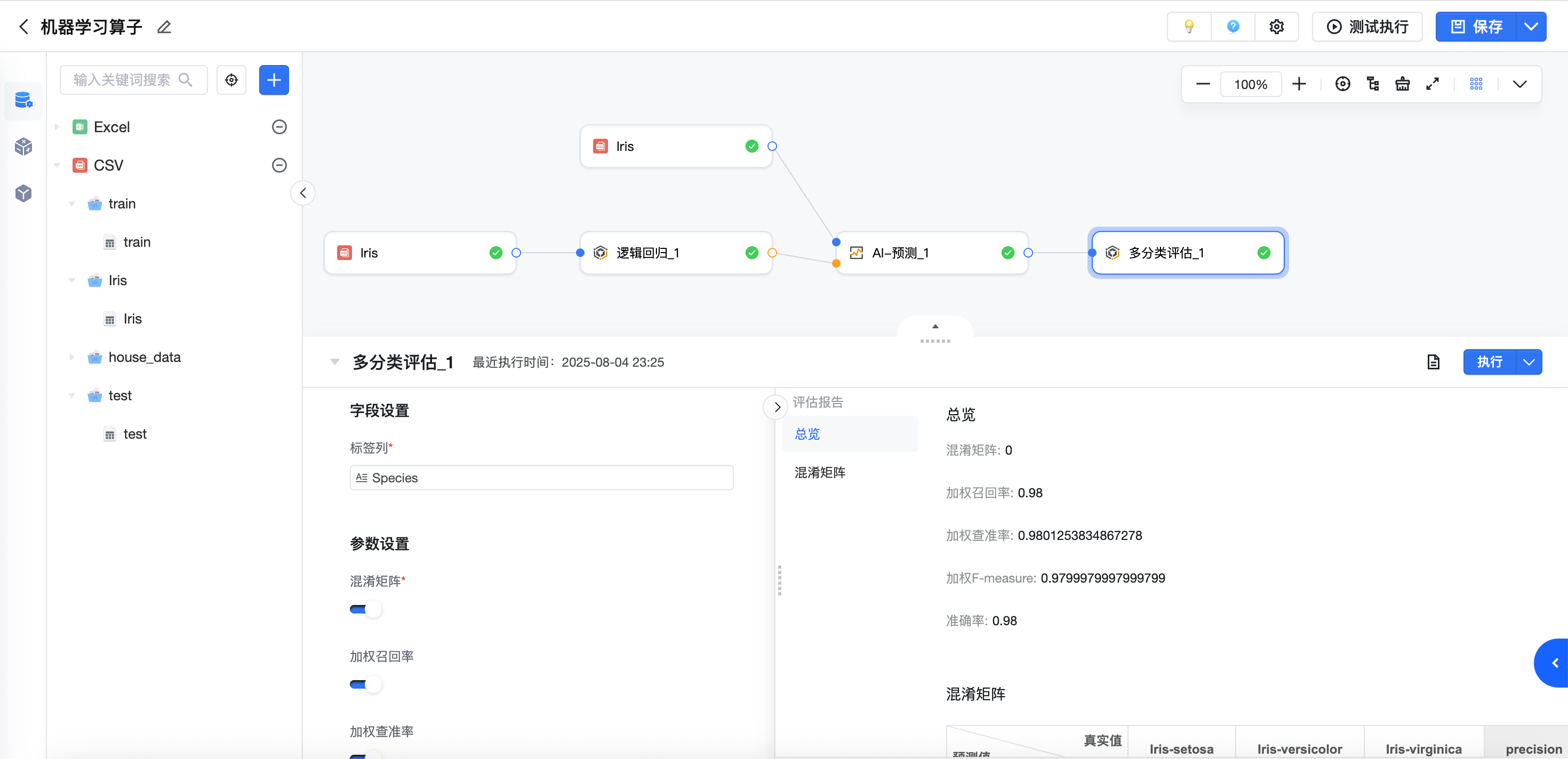Expand the house_data folder
The image size is (1568, 759).
(72, 358)
